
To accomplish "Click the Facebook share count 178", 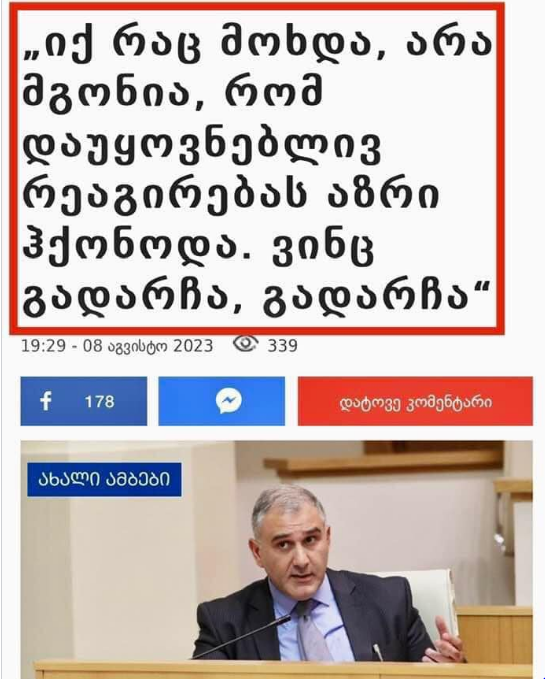I will pos(100,401).
